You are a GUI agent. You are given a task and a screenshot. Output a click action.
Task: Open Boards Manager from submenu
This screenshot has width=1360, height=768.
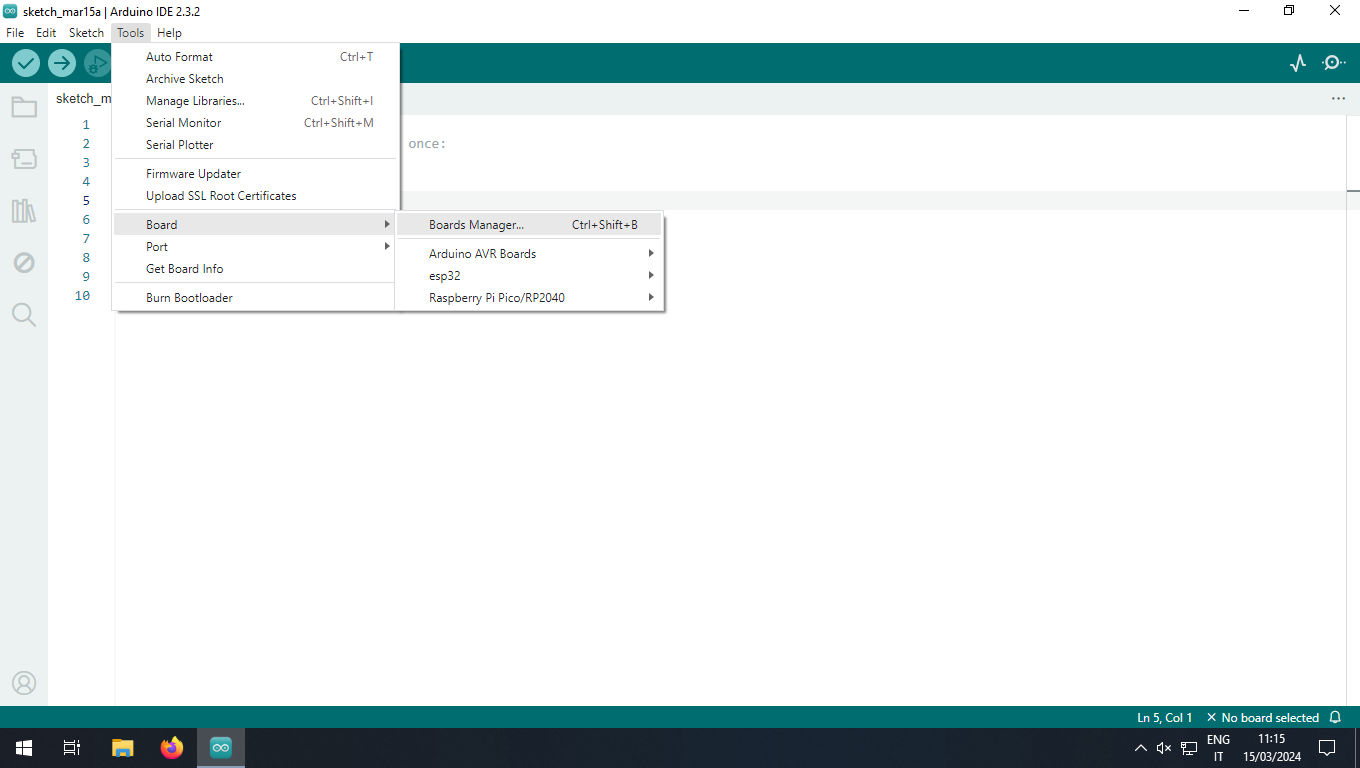coord(530,225)
